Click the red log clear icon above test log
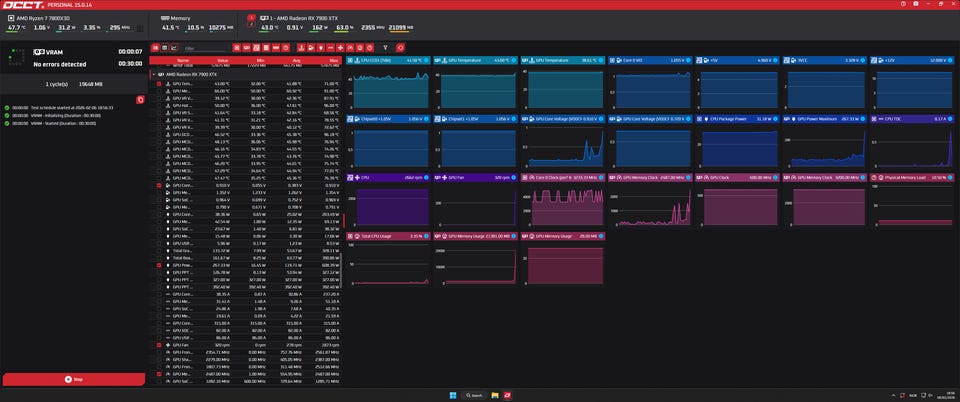960x402 pixels. coord(140,98)
